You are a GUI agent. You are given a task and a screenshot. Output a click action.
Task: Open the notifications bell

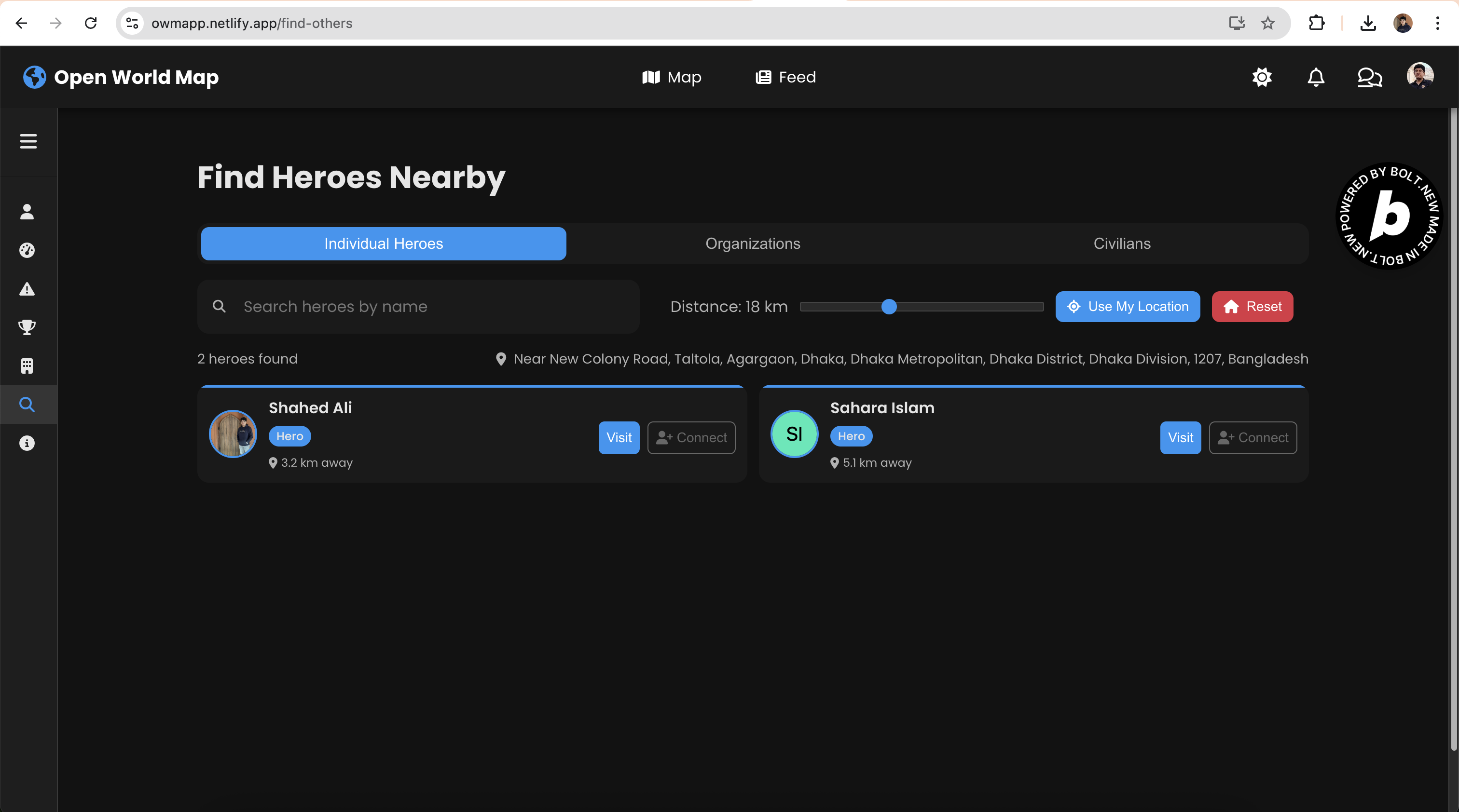pyautogui.click(x=1316, y=77)
